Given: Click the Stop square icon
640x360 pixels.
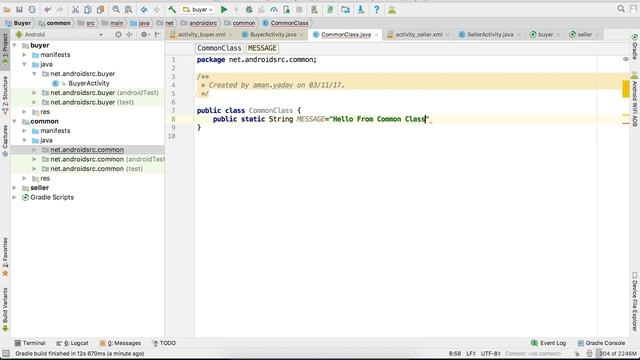Looking at the screenshot, I should coord(299,9).
